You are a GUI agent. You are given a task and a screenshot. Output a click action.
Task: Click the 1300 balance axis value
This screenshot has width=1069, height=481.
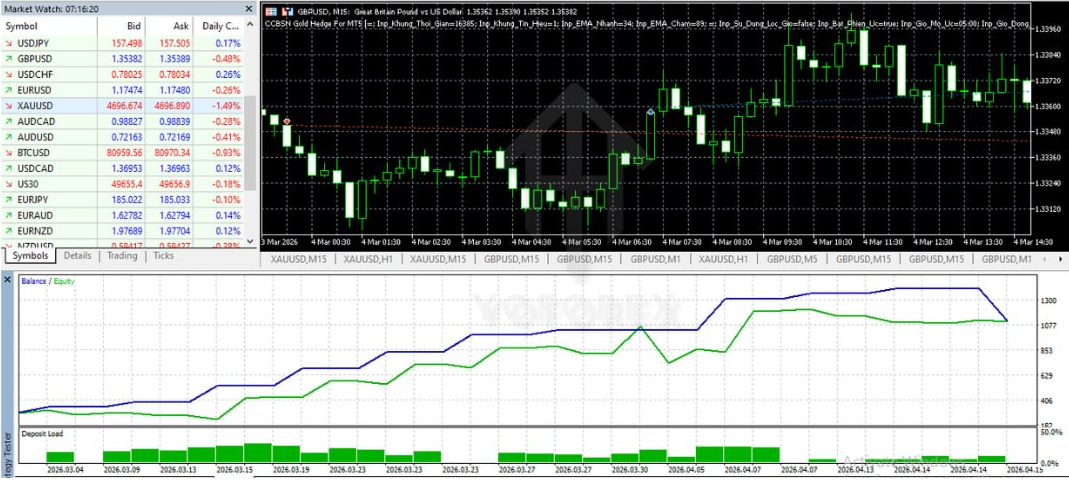click(1049, 300)
